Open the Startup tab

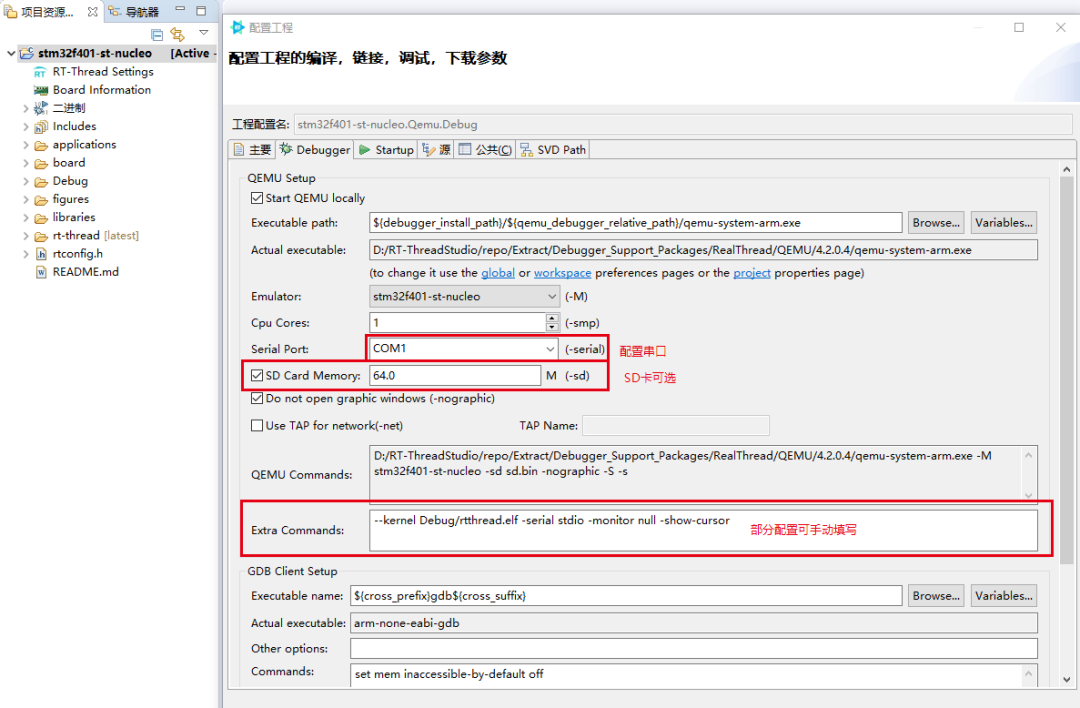[x=386, y=149]
